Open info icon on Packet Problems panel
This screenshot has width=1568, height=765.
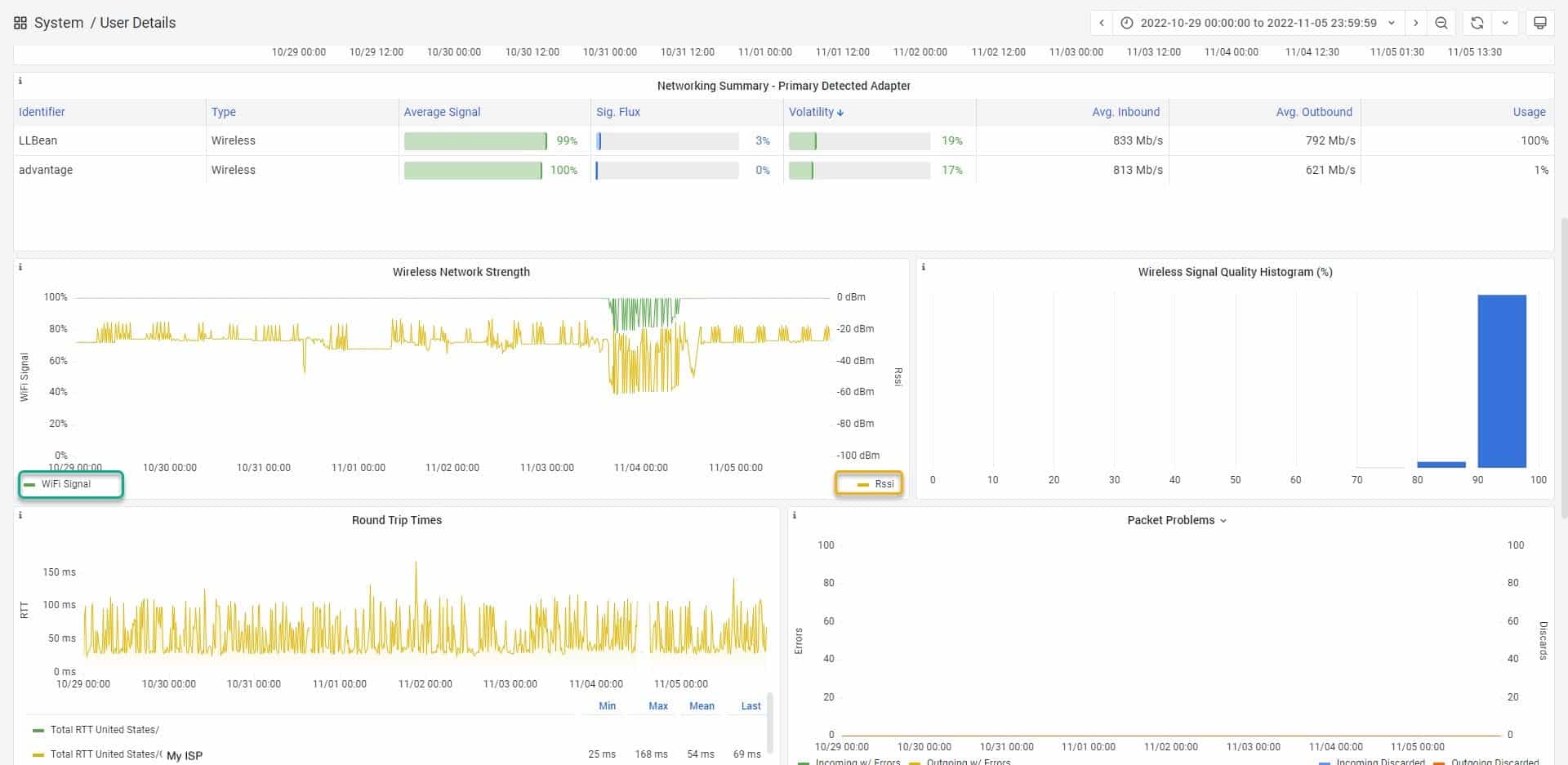(x=795, y=515)
